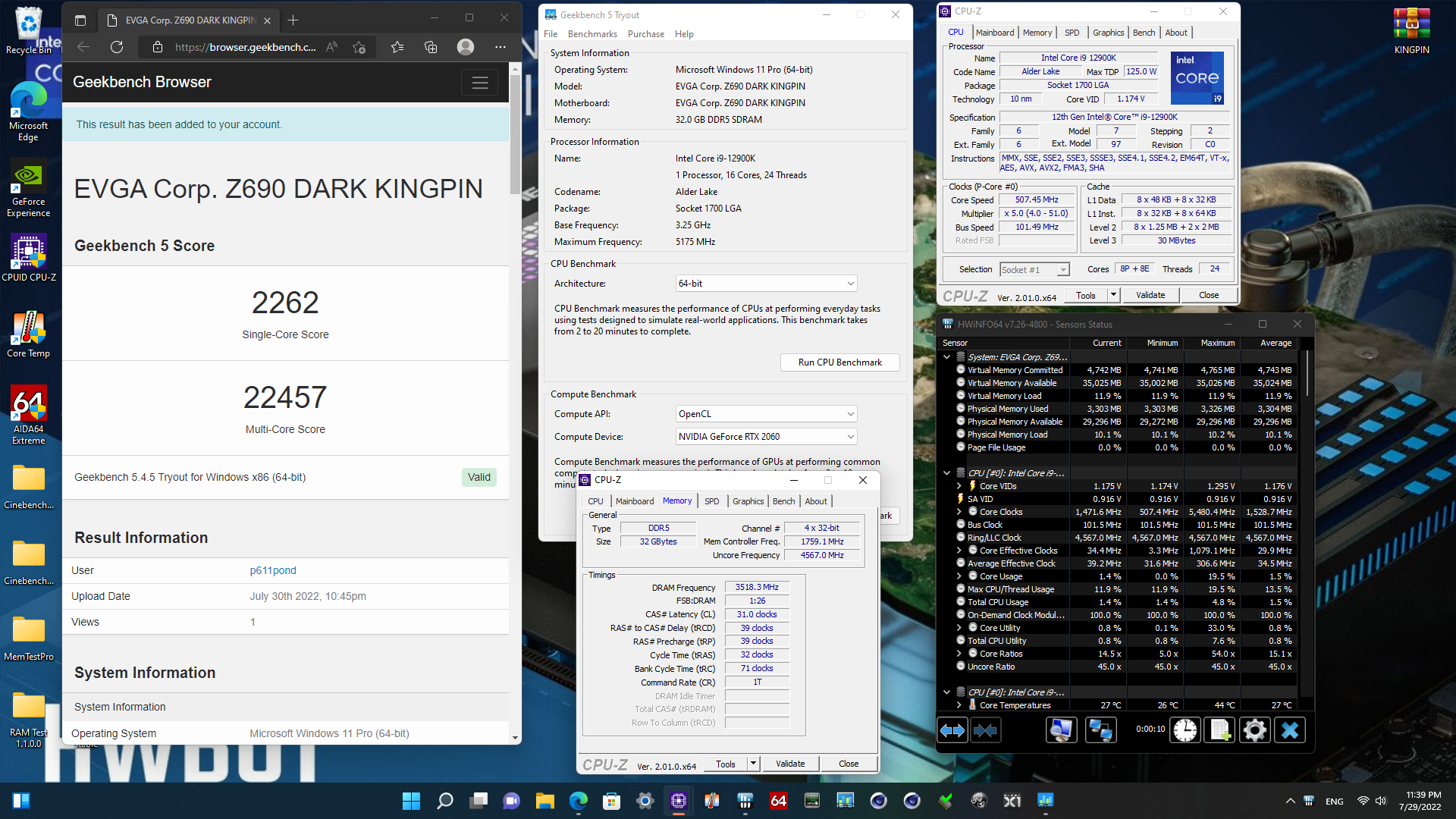1456x819 pixels.
Task: Toggle the Geekbench Browser hamburger menu
Action: [x=480, y=83]
